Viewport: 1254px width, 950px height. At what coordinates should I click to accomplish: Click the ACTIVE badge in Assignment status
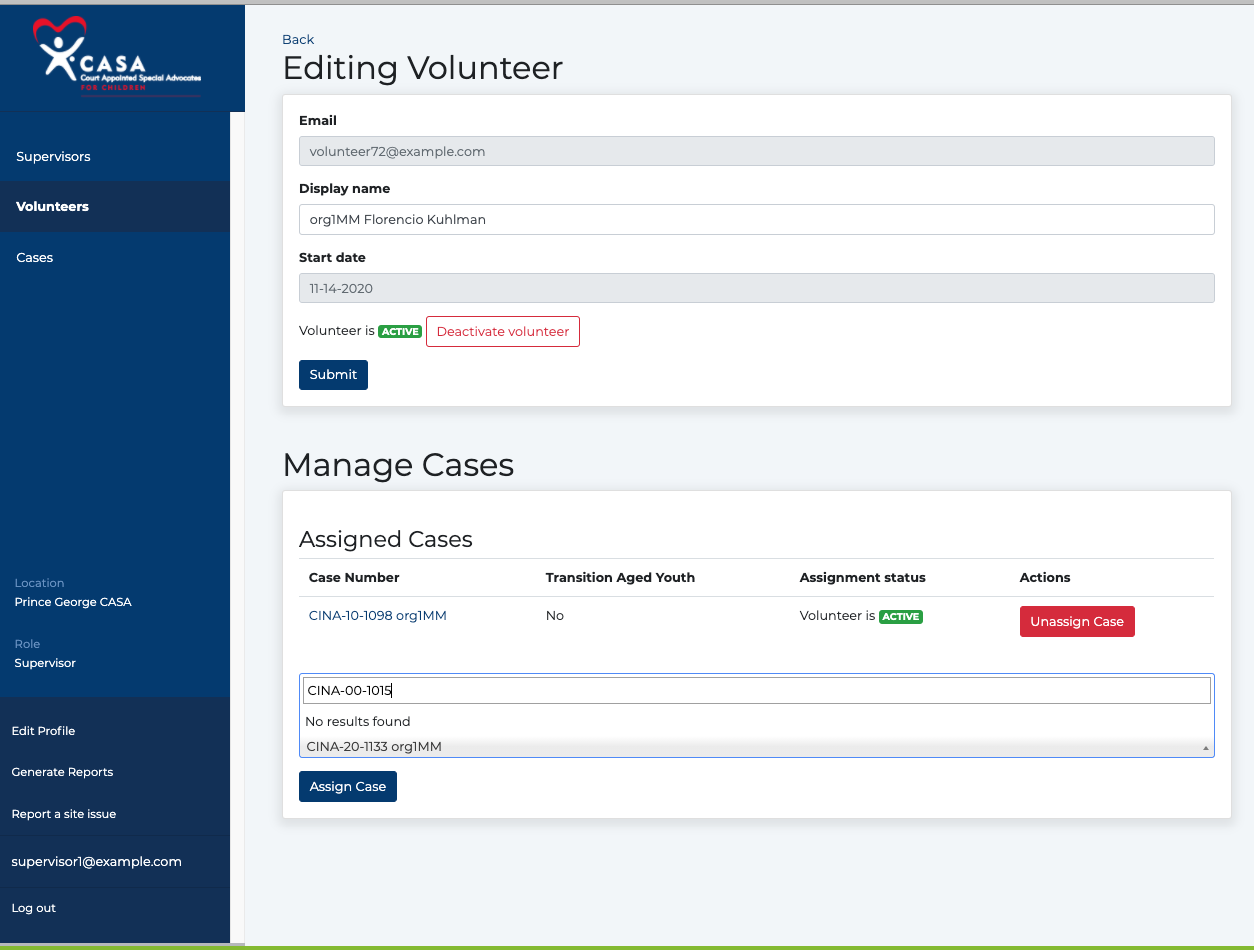900,617
